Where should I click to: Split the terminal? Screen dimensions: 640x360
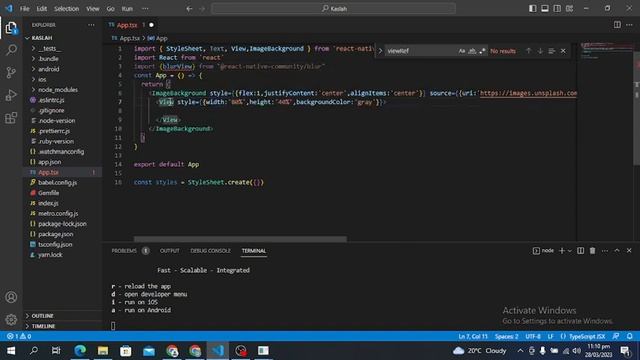(x=580, y=251)
